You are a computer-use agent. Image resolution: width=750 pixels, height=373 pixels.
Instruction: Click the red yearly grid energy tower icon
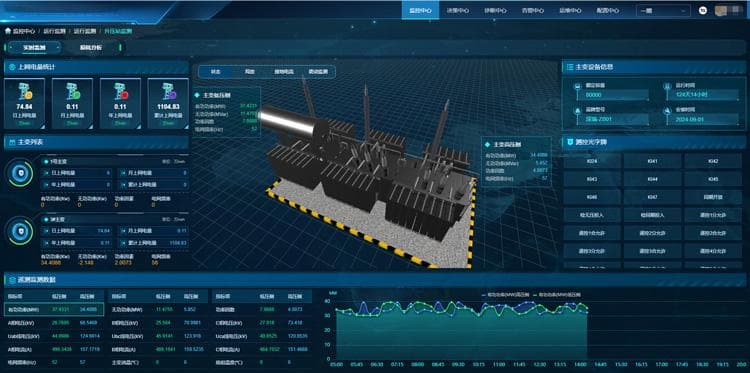(121, 91)
